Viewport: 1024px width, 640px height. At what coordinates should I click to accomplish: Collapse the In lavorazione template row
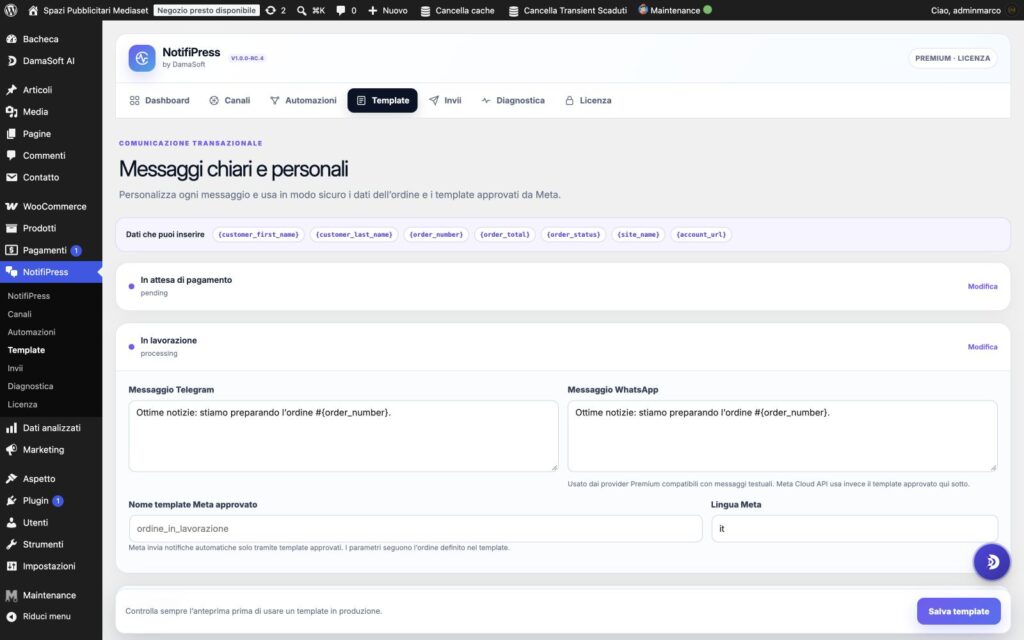pyautogui.click(x=563, y=347)
